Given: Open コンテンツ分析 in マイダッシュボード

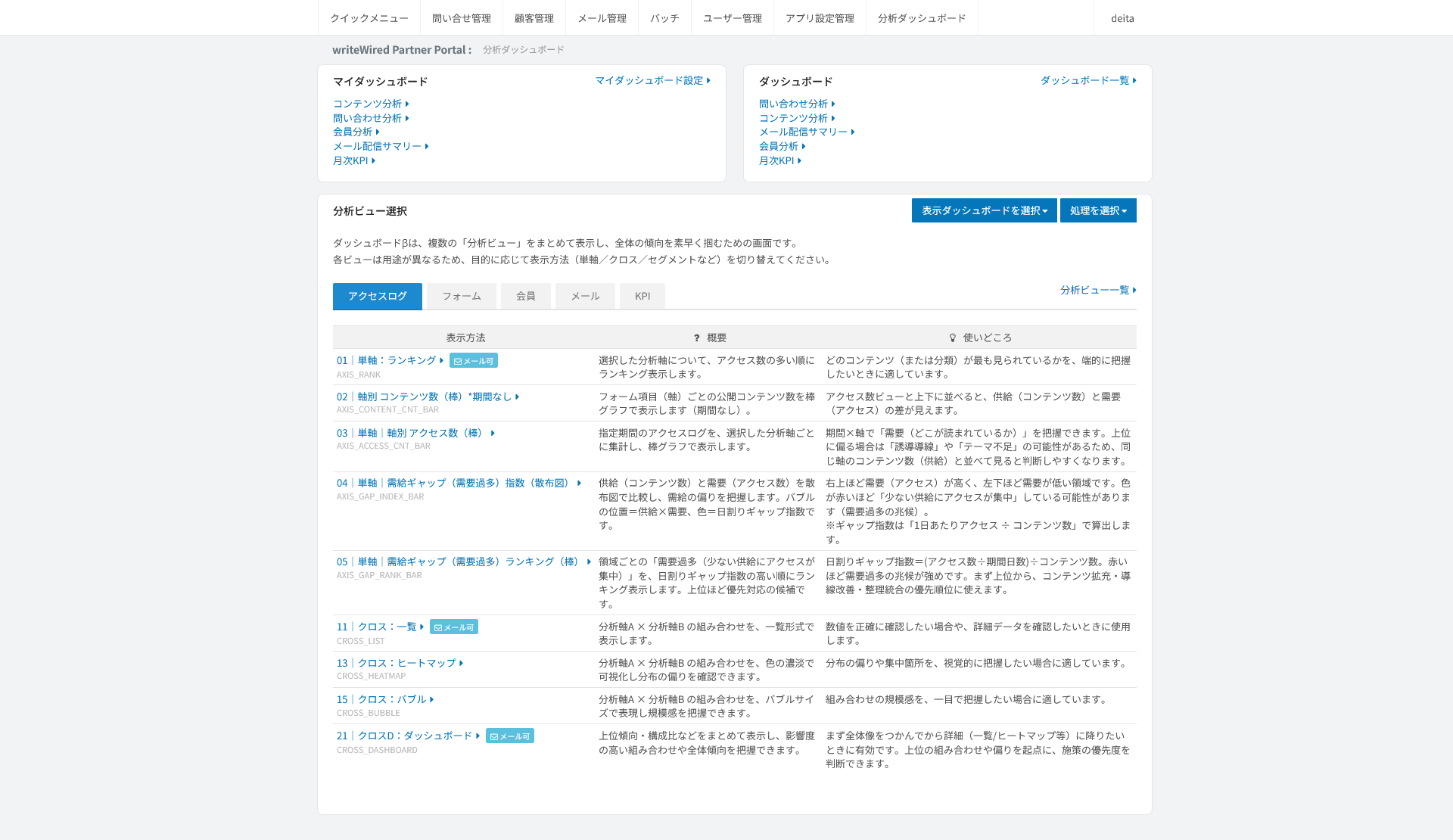Looking at the screenshot, I should coord(371,104).
